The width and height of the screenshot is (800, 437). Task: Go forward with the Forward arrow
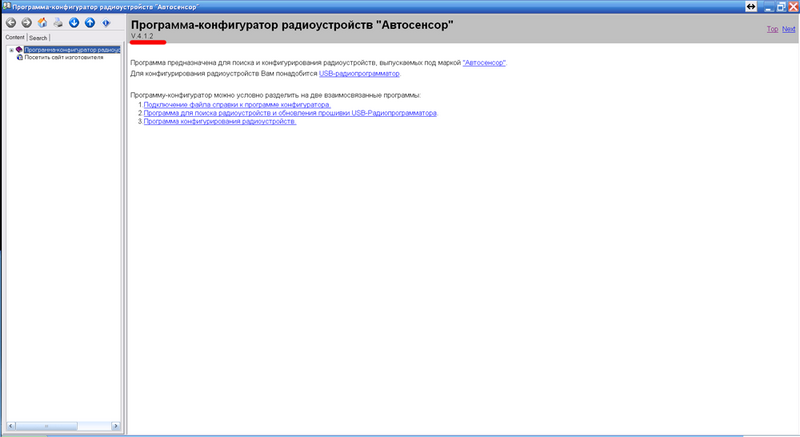click(27, 23)
